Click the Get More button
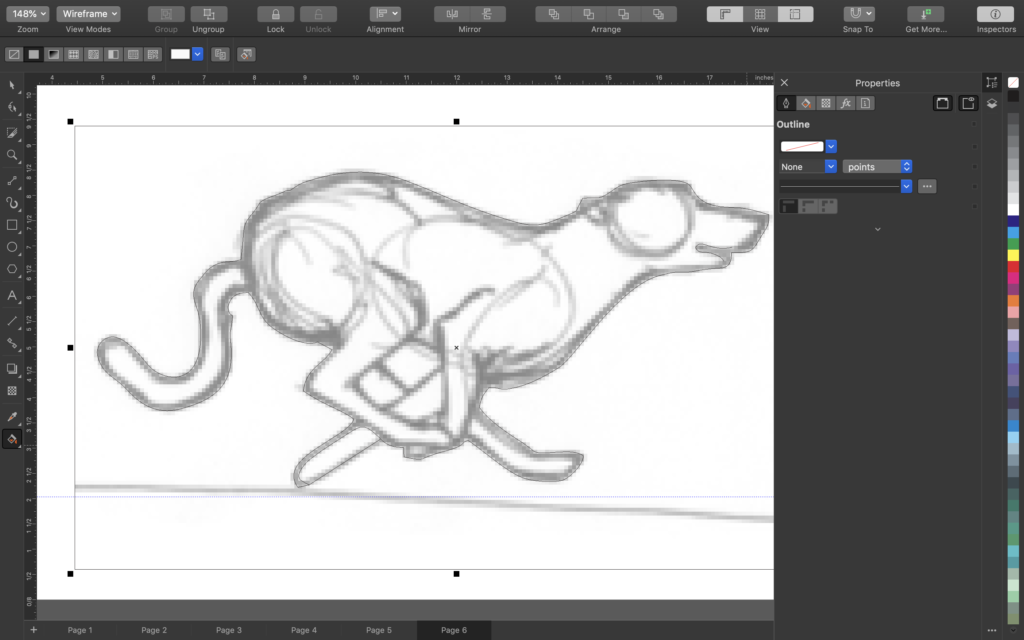Viewport: 1024px width, 640px height. 925,14
